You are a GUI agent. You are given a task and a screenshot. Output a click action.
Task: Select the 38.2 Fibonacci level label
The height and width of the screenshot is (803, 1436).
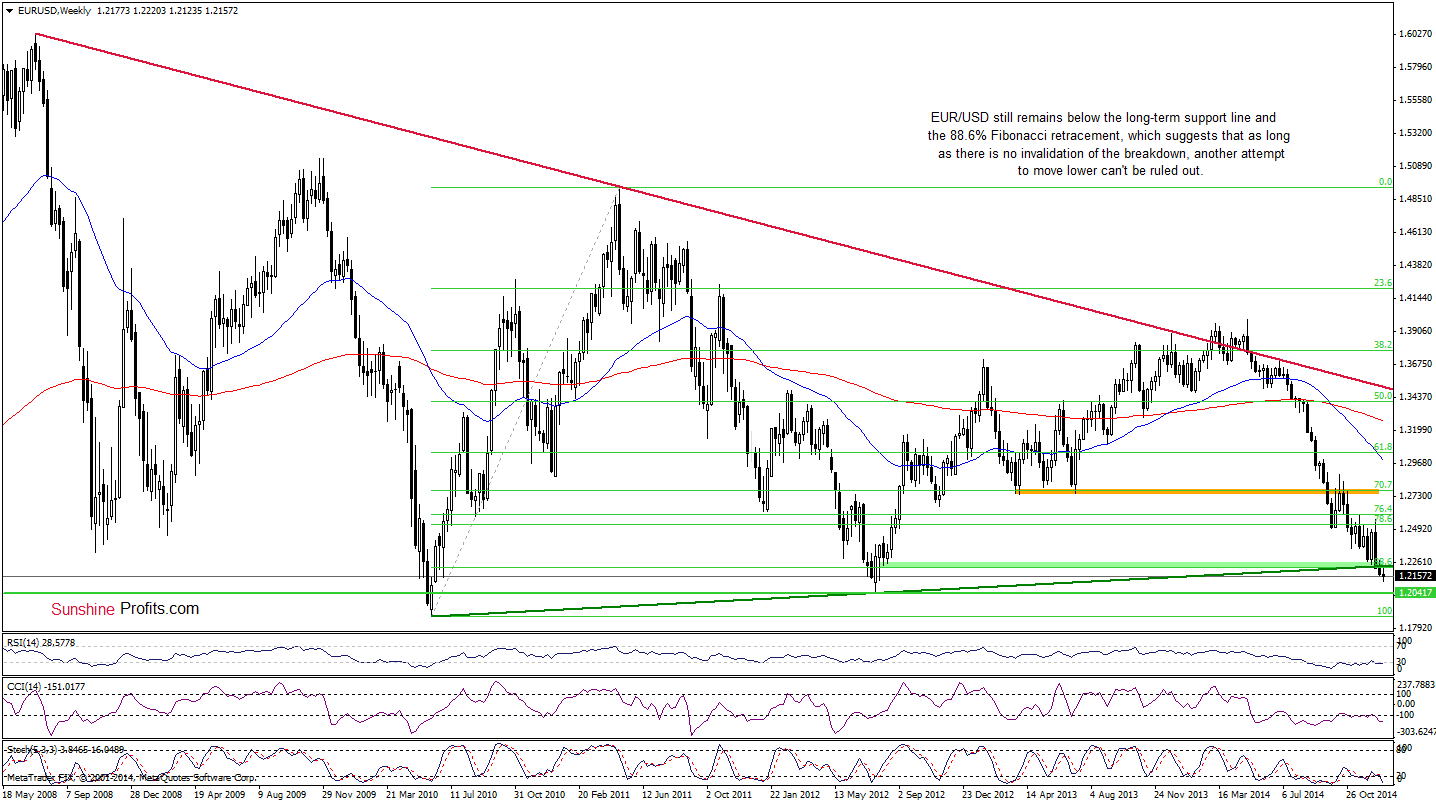coord(1383,344)
